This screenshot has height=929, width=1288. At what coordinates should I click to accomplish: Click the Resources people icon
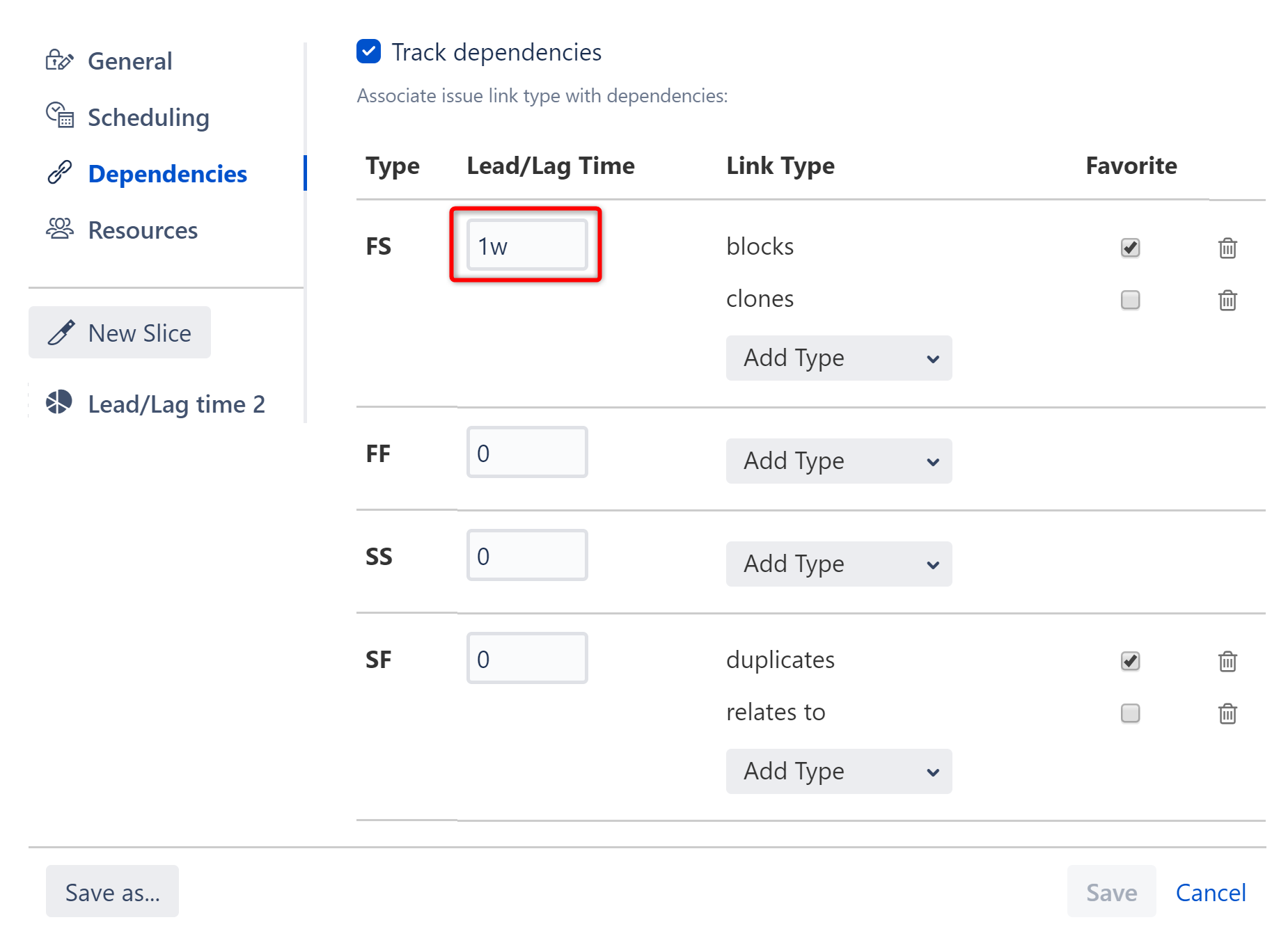59,230
